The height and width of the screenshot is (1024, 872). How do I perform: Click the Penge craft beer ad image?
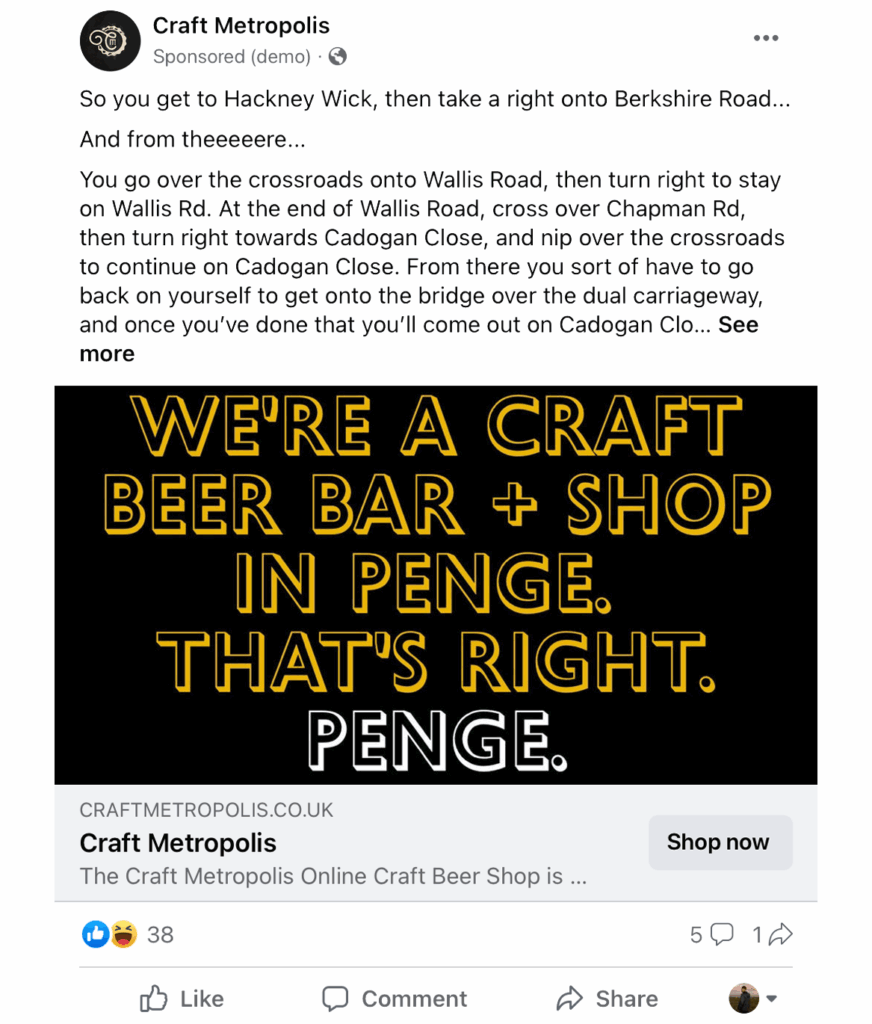click(435, 584)
